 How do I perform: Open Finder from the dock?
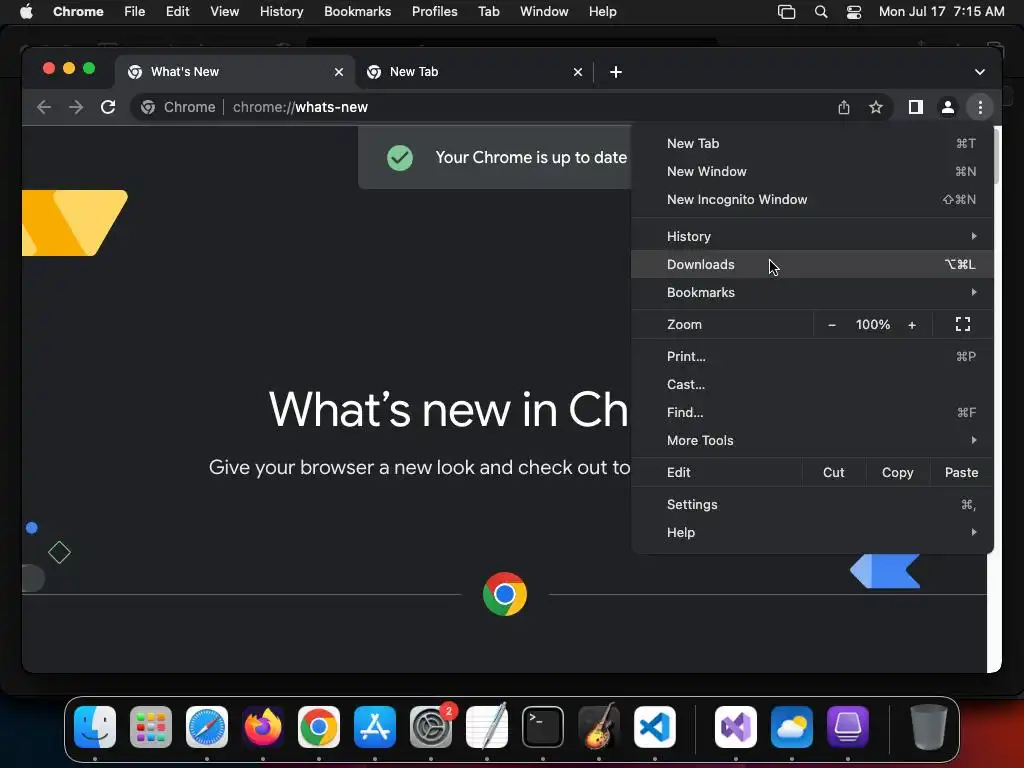pos(95,727)
